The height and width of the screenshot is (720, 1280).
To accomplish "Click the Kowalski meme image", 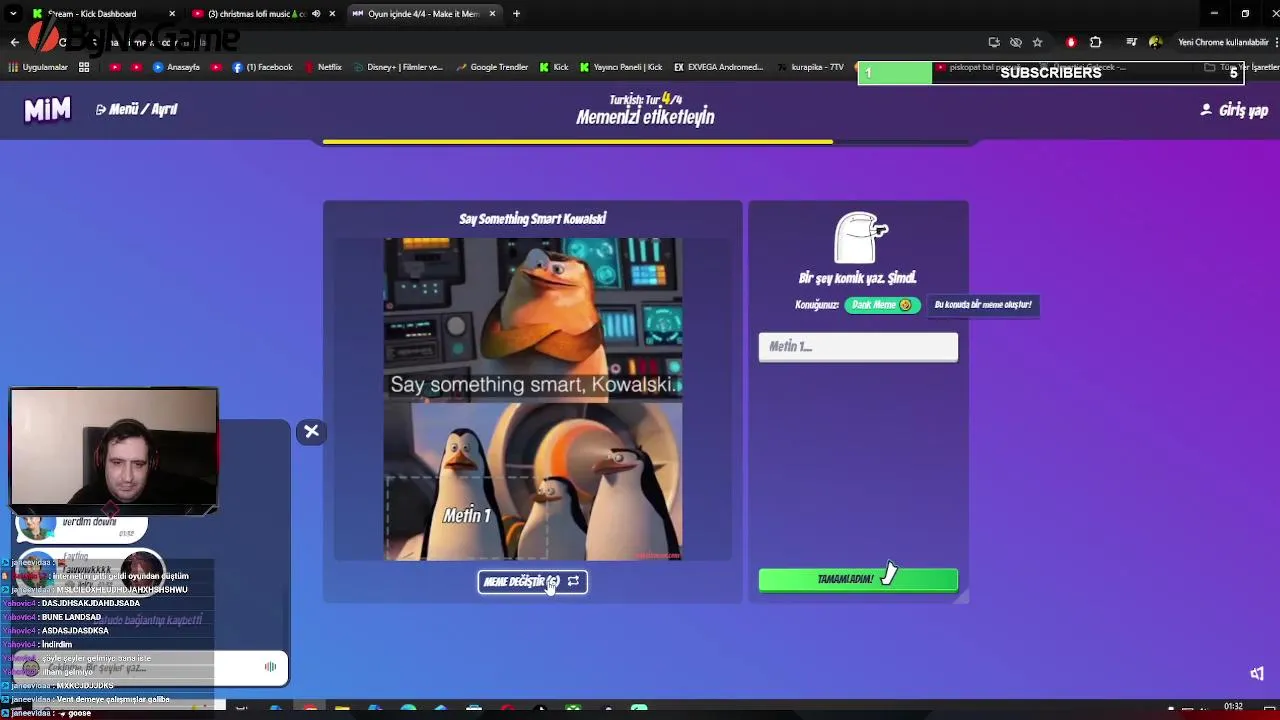I will coord(533,399).
